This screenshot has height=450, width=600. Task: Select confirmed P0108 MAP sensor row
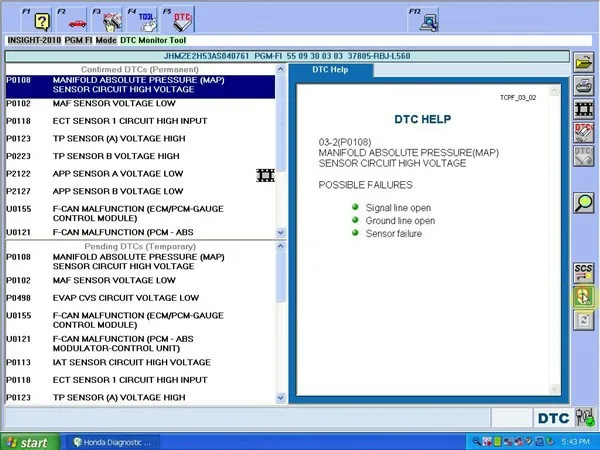(140, 85)
